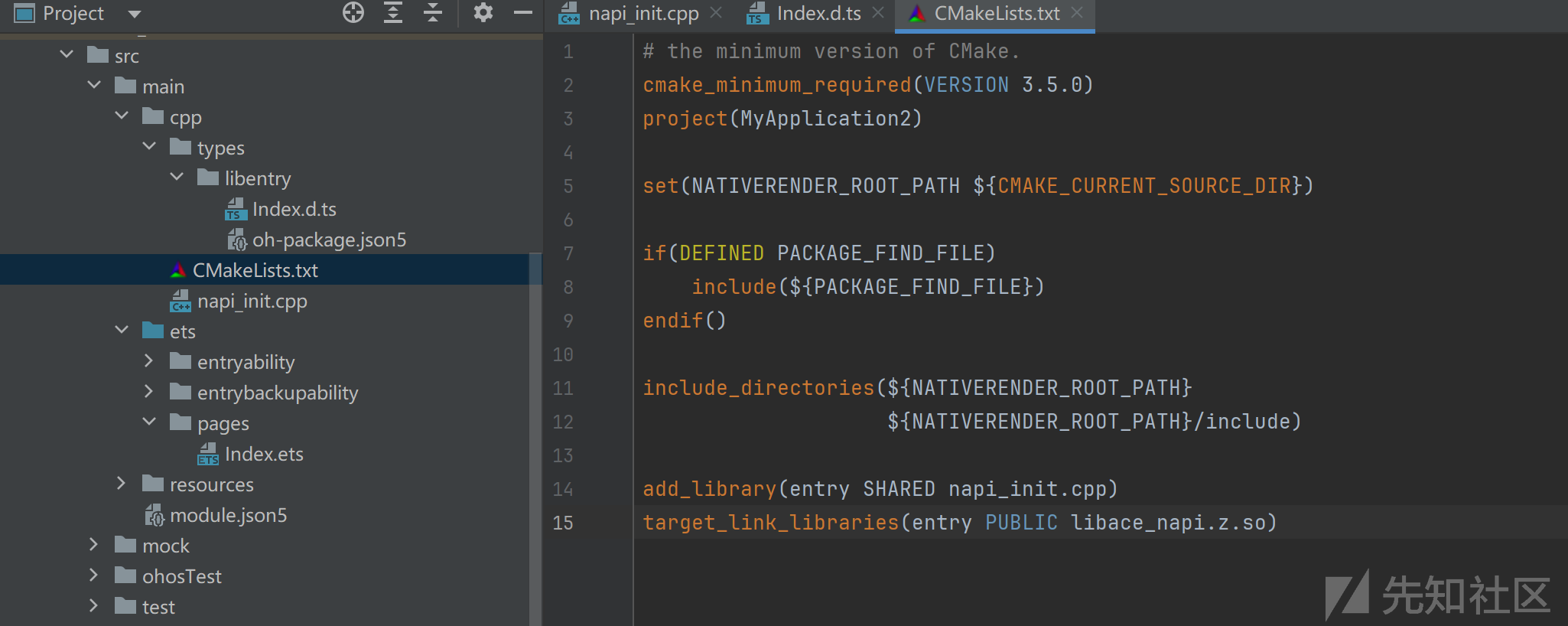Expand the entryability folder chevron
The width and height of the screenshot is (1568, 626).
tap(149, 360)
